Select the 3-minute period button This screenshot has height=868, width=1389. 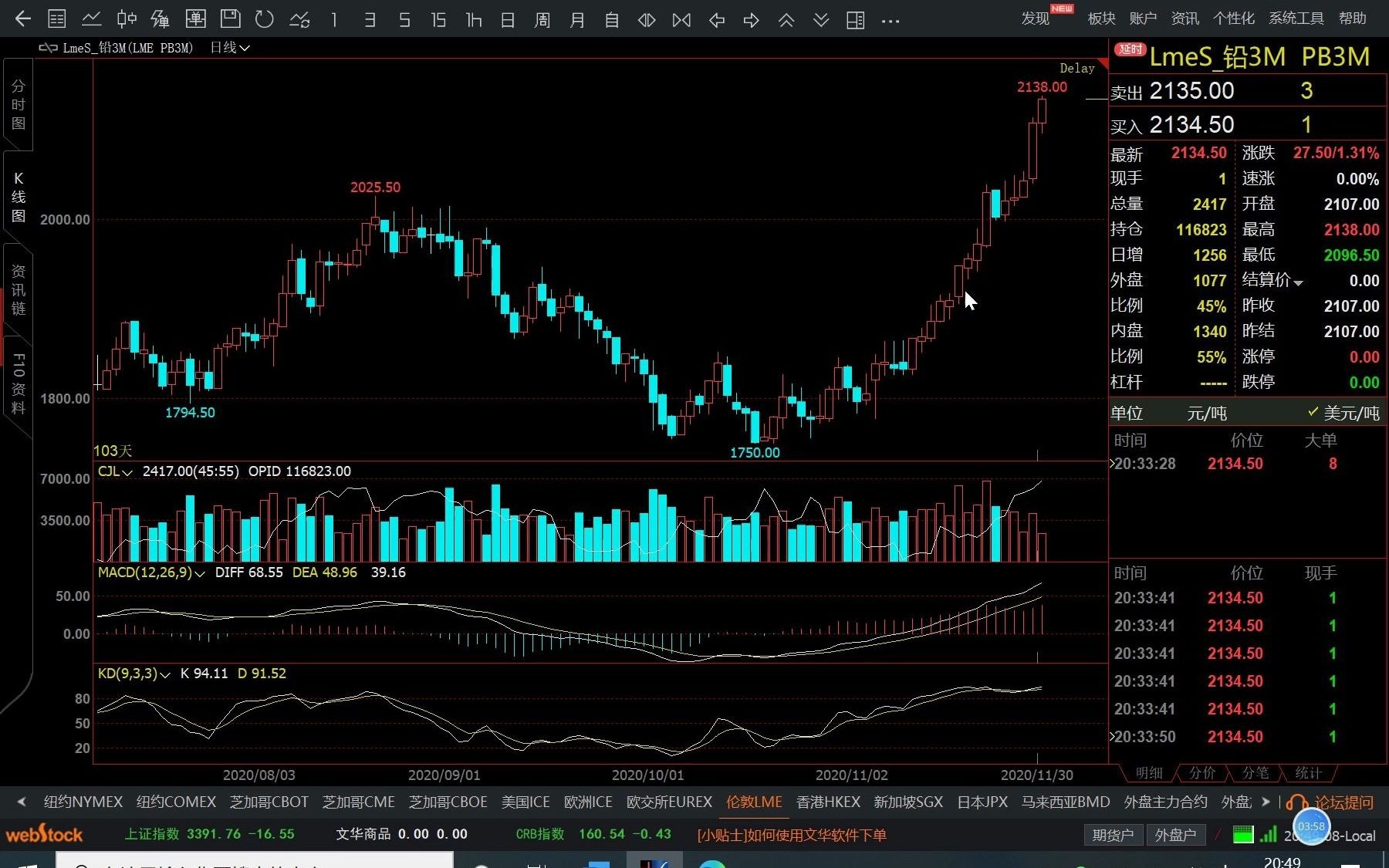point(370,19)
